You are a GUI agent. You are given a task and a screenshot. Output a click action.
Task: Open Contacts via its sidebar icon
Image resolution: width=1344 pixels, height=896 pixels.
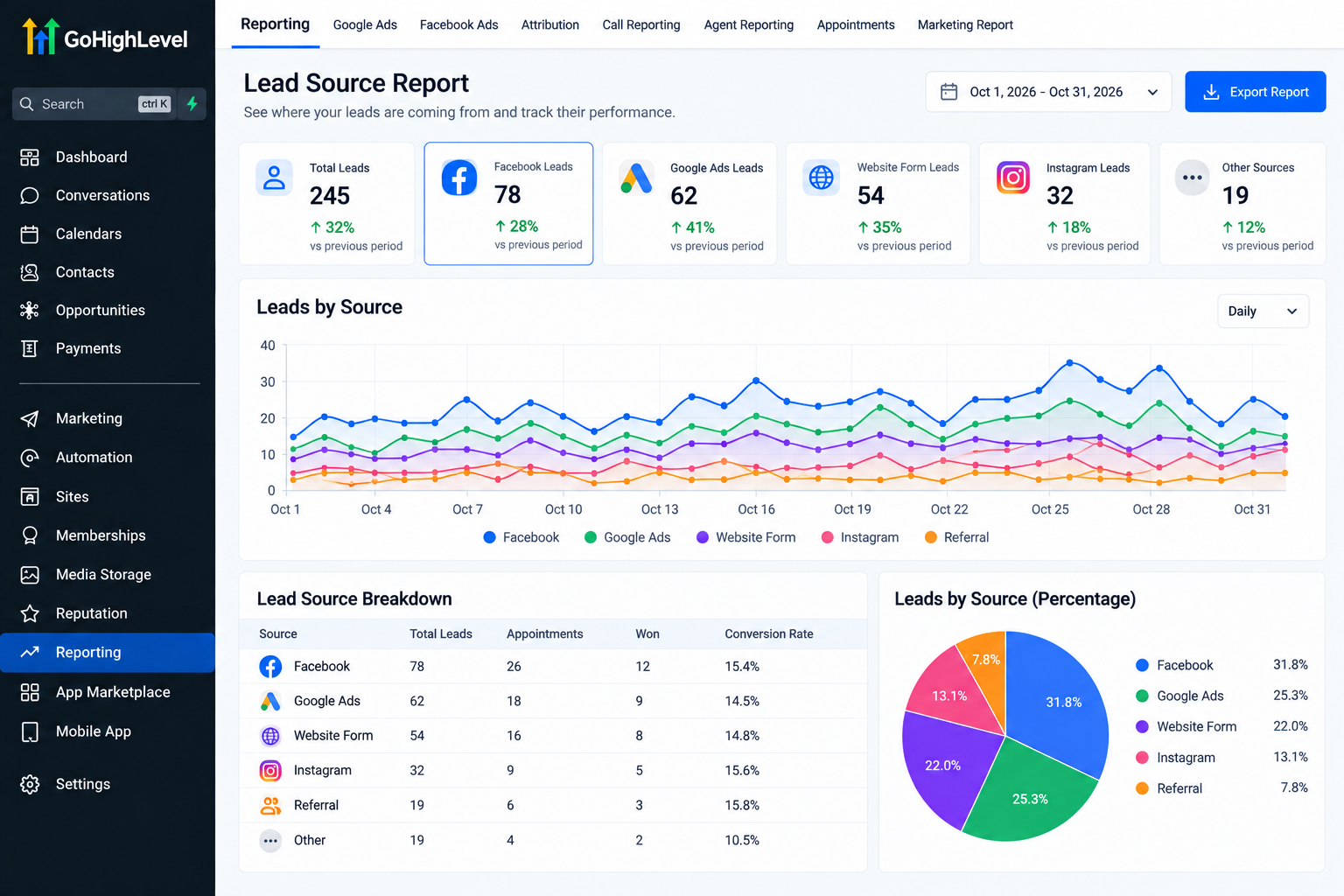click(x=30, y=272)
